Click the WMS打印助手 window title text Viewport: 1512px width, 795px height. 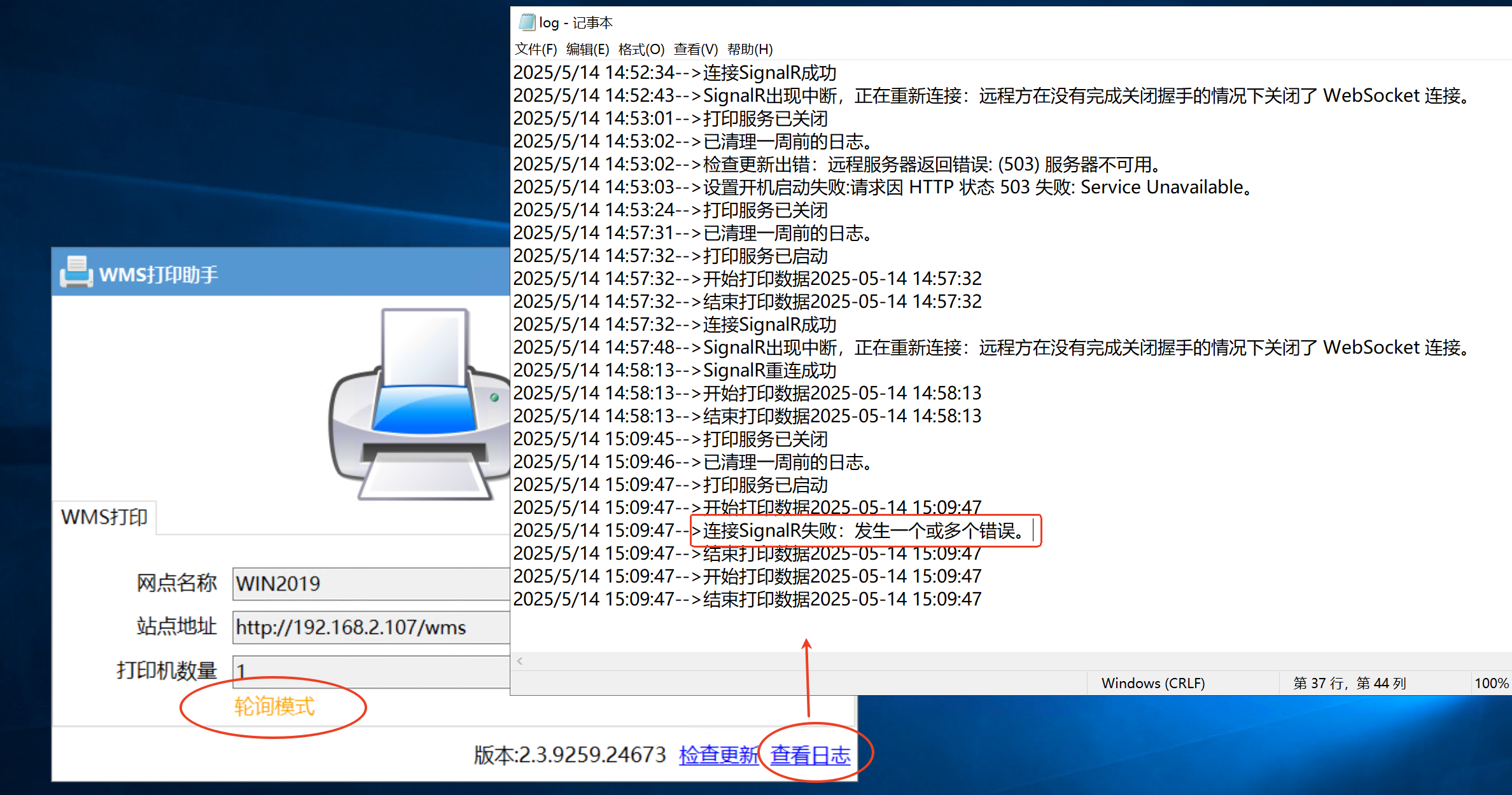(158, 274)
